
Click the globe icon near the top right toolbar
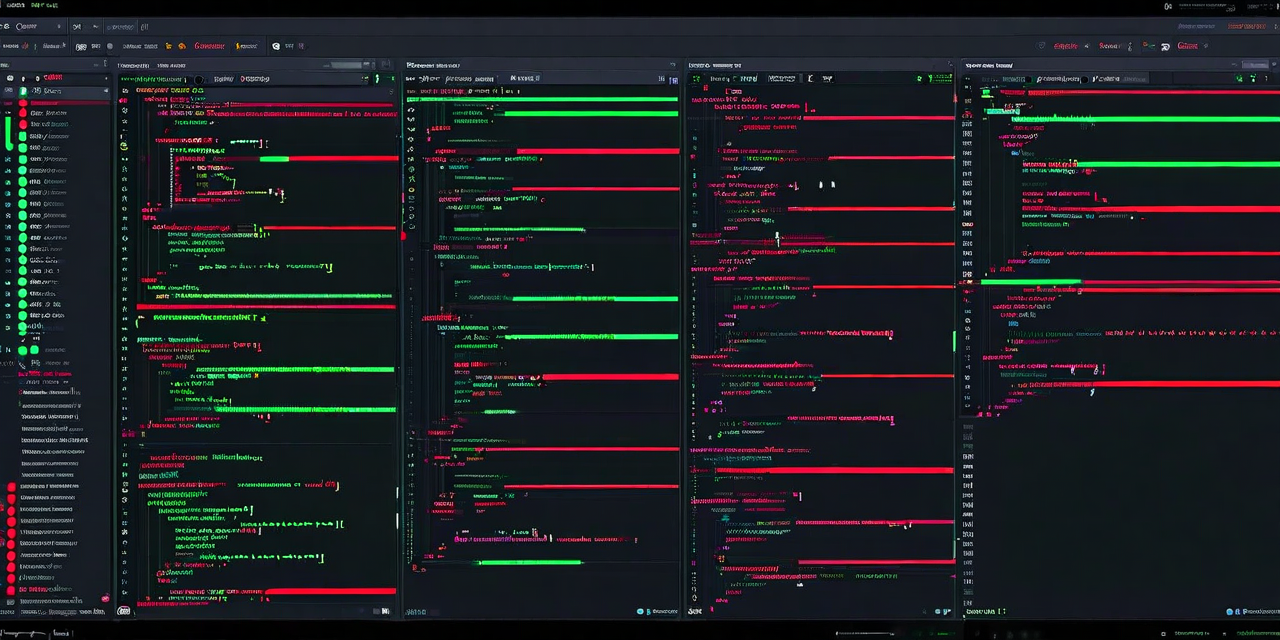coord(1165,45)
